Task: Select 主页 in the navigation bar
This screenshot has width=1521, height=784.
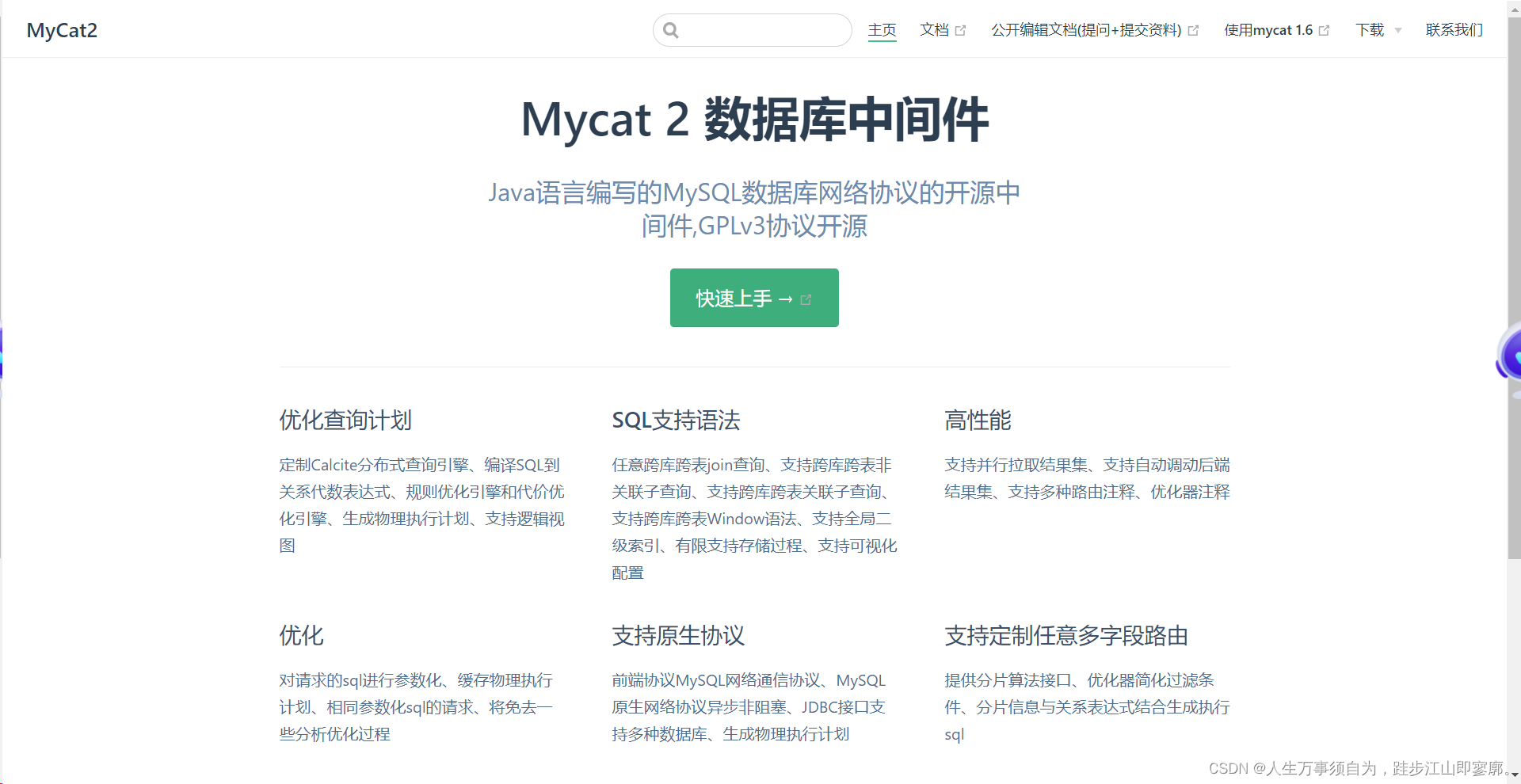Action: [882, 29]
